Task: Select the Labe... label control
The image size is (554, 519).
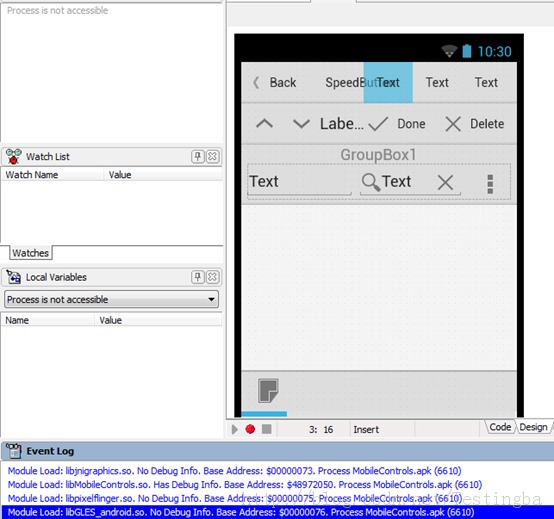Action: click(341, 124)
